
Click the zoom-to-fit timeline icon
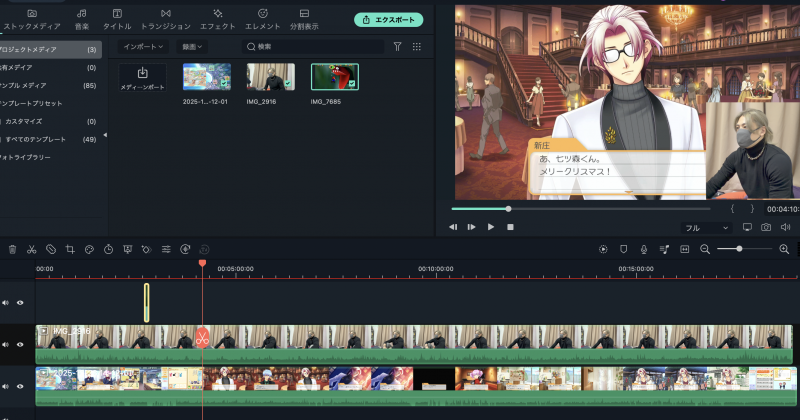coord(684,249)
